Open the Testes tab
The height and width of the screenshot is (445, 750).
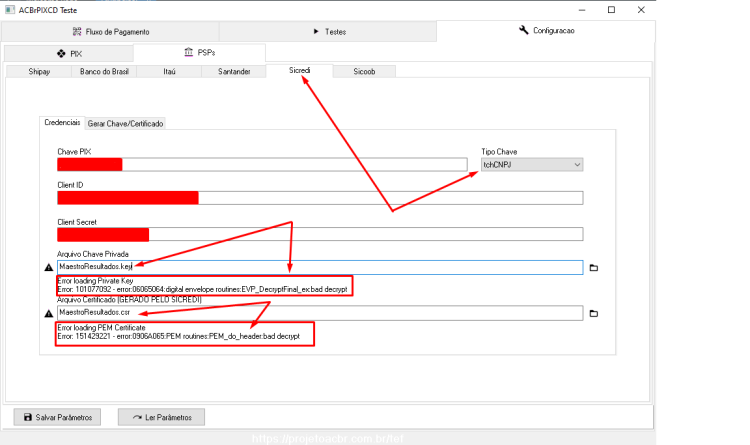click(328, 32)
